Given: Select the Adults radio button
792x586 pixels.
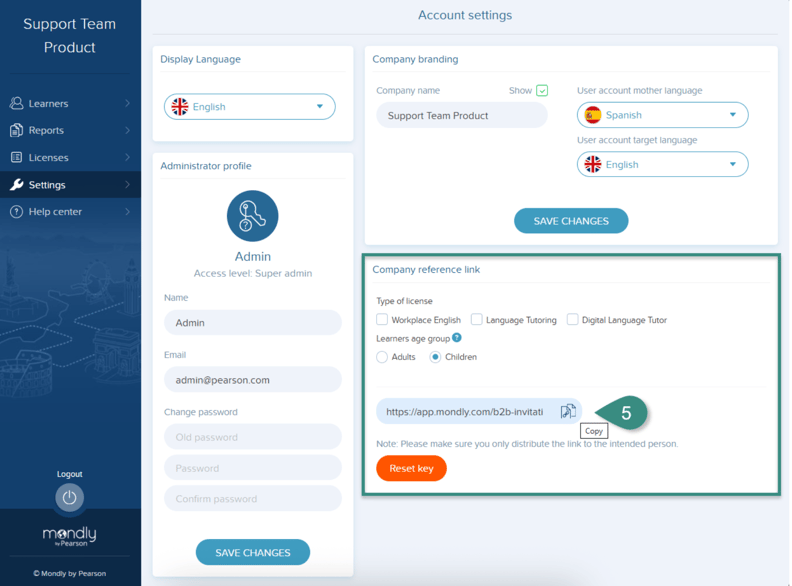Looking at the screenshot, I should click(x=382, y=357).
